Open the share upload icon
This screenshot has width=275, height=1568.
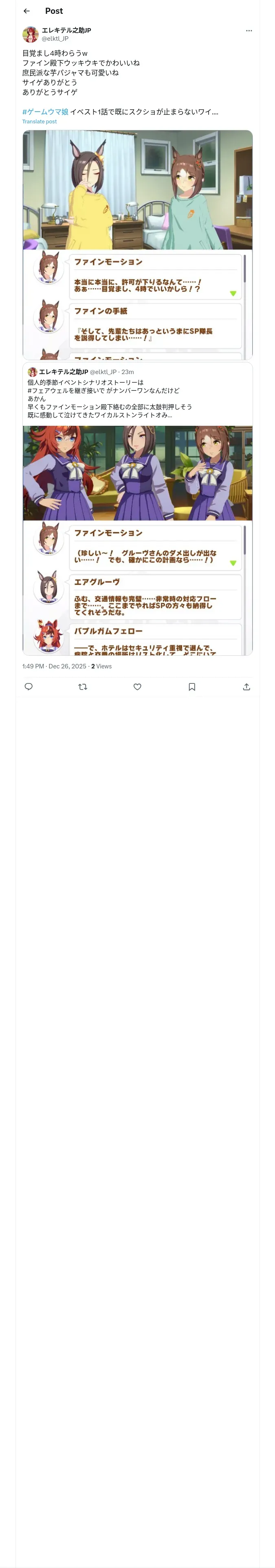[246, 687]
